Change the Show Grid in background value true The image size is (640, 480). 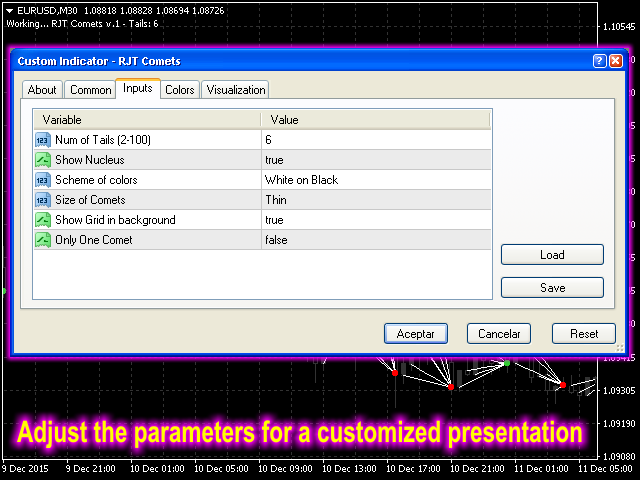point(376,220)
